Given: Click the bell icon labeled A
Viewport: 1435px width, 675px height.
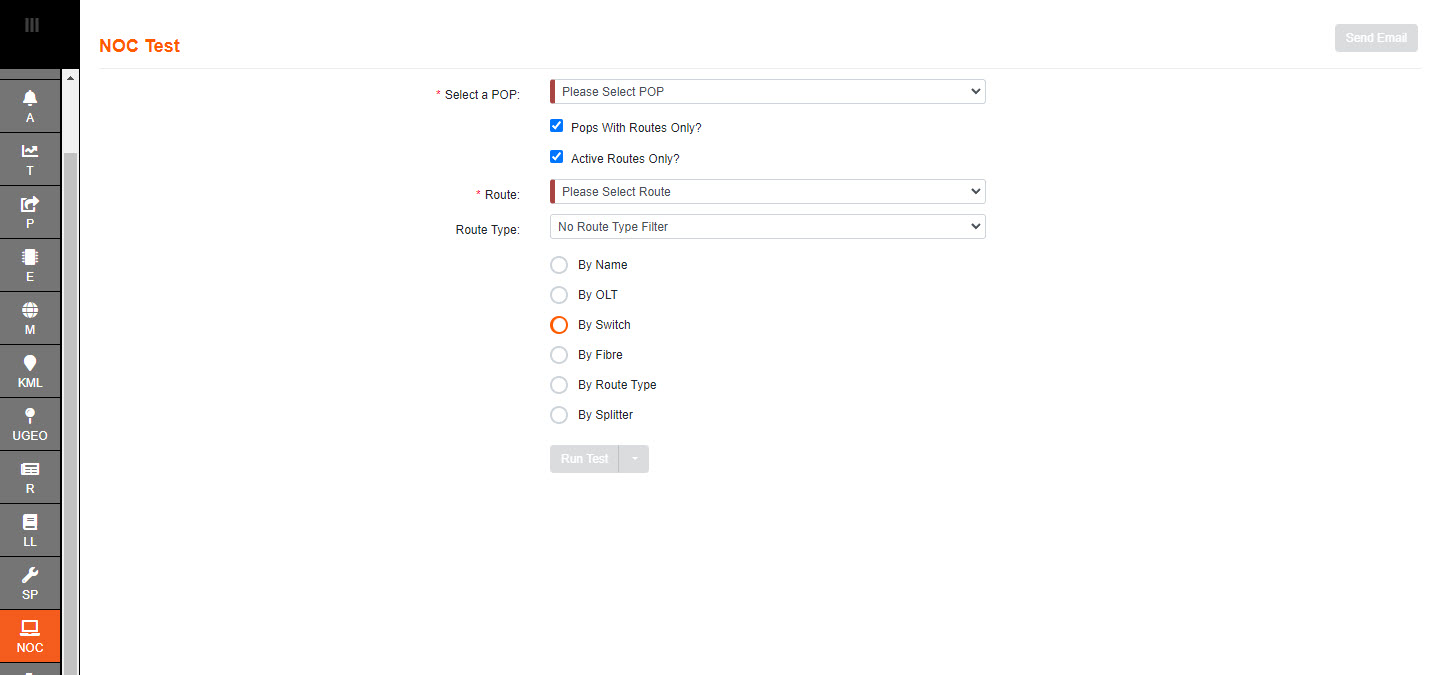Looking at the screenshot, I should (30, 105).
